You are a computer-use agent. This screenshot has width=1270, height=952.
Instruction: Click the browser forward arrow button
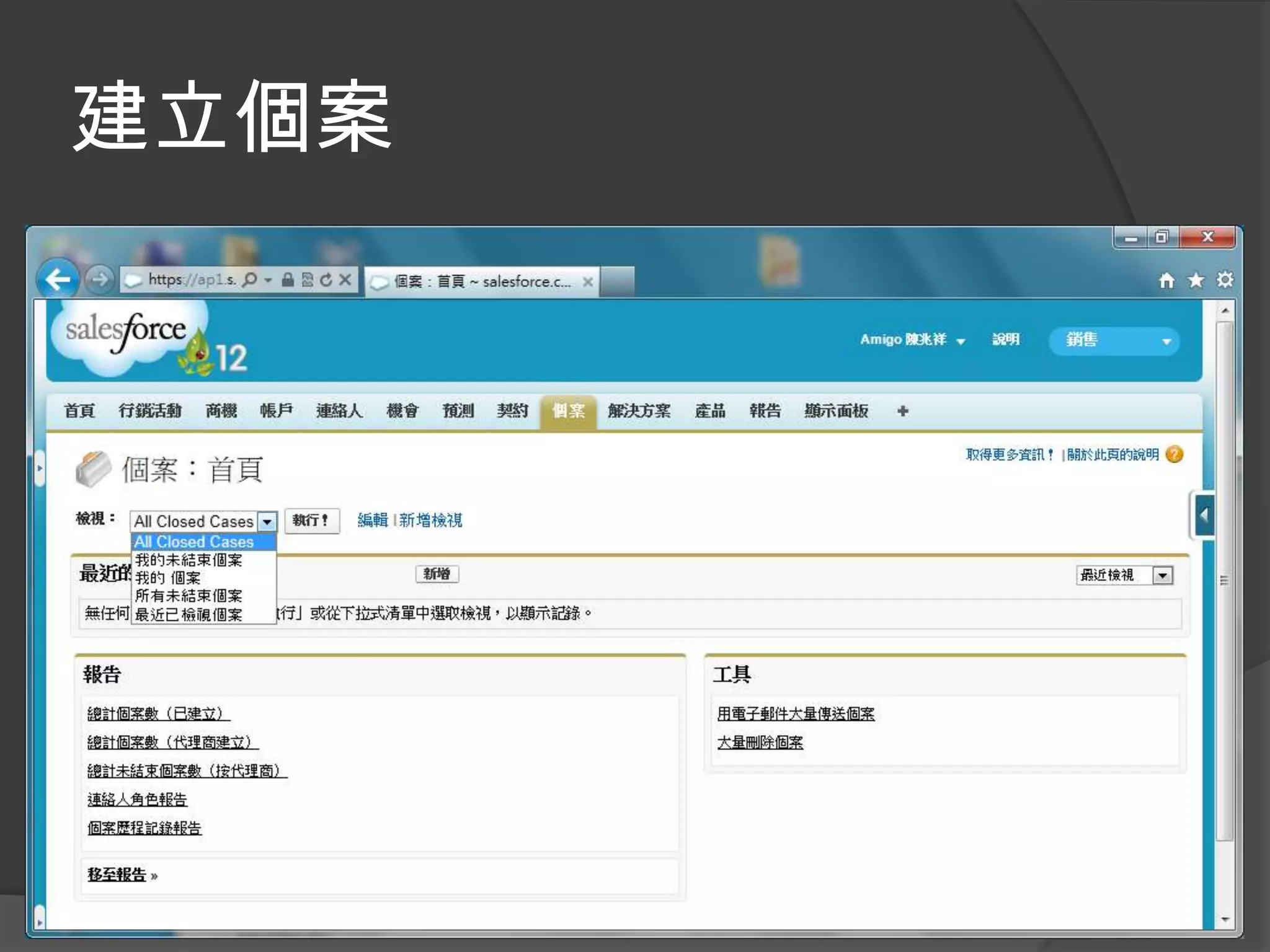99,280
